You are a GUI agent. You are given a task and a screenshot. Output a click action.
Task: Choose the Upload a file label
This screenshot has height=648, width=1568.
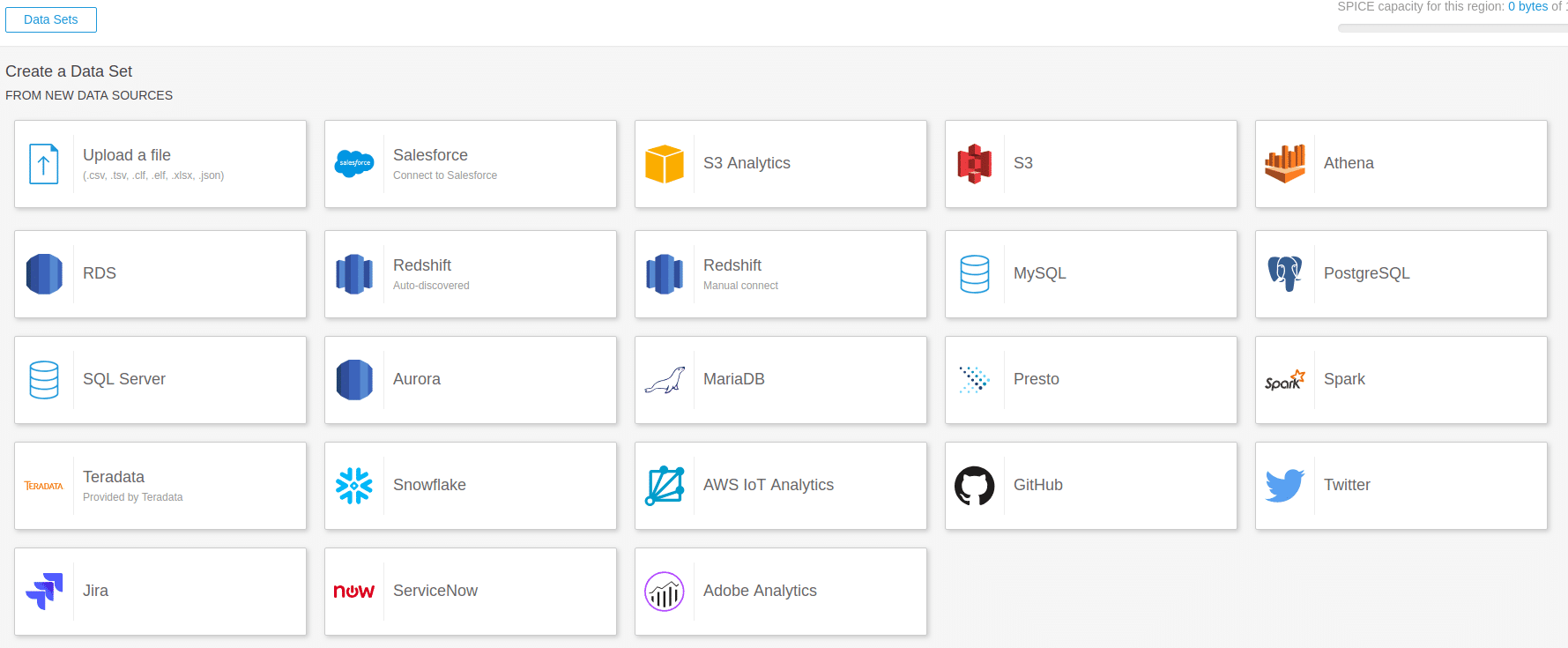(x=127, y=155)
